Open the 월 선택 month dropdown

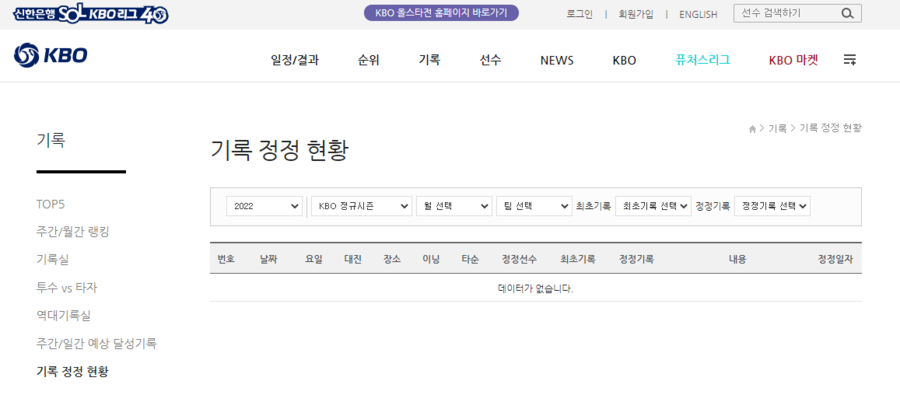[454, 206]
